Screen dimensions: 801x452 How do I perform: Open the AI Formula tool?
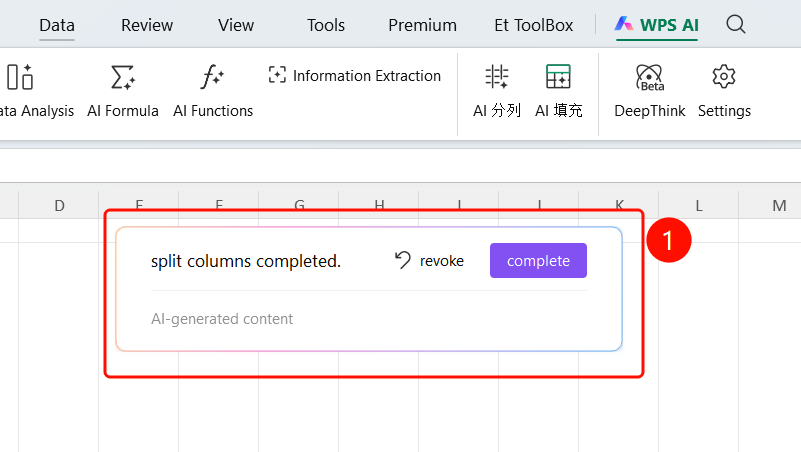click(x=123, y=91)
